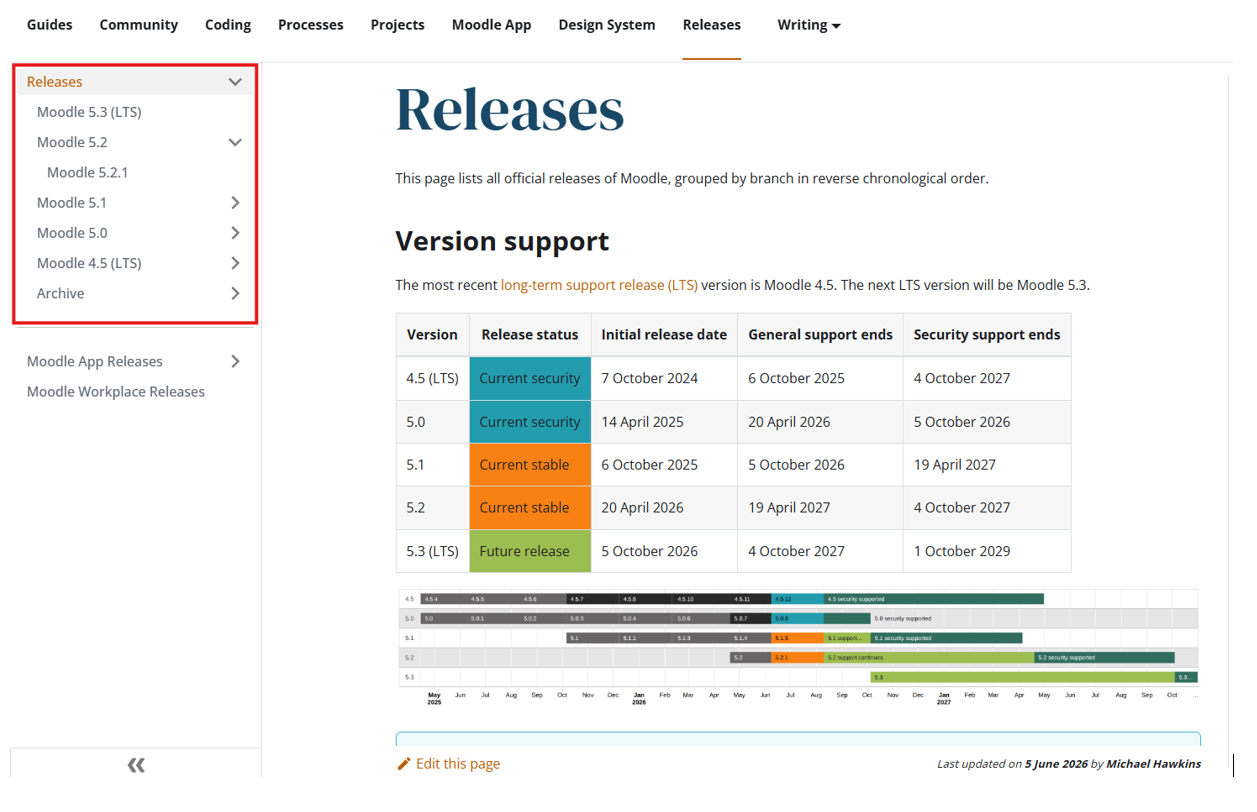Viewport: 1257px width, 812px height.
Task: Open the Coding nav item
Action: pyautogui.click(x=228, y=25)
